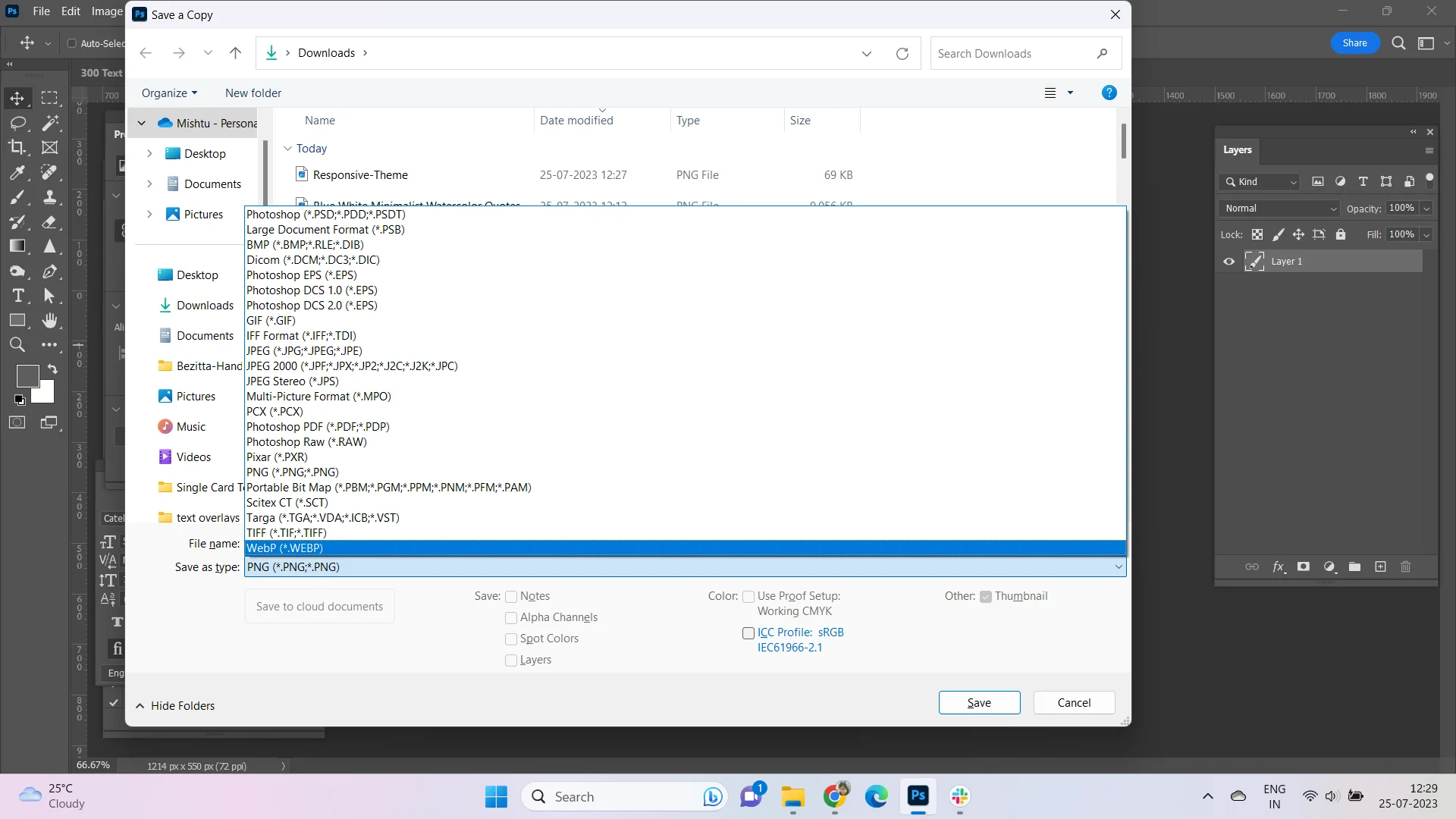The image size is (1456, 819).
Task: Enable the Alpha Channels checkbox
Action: point(511,618)
